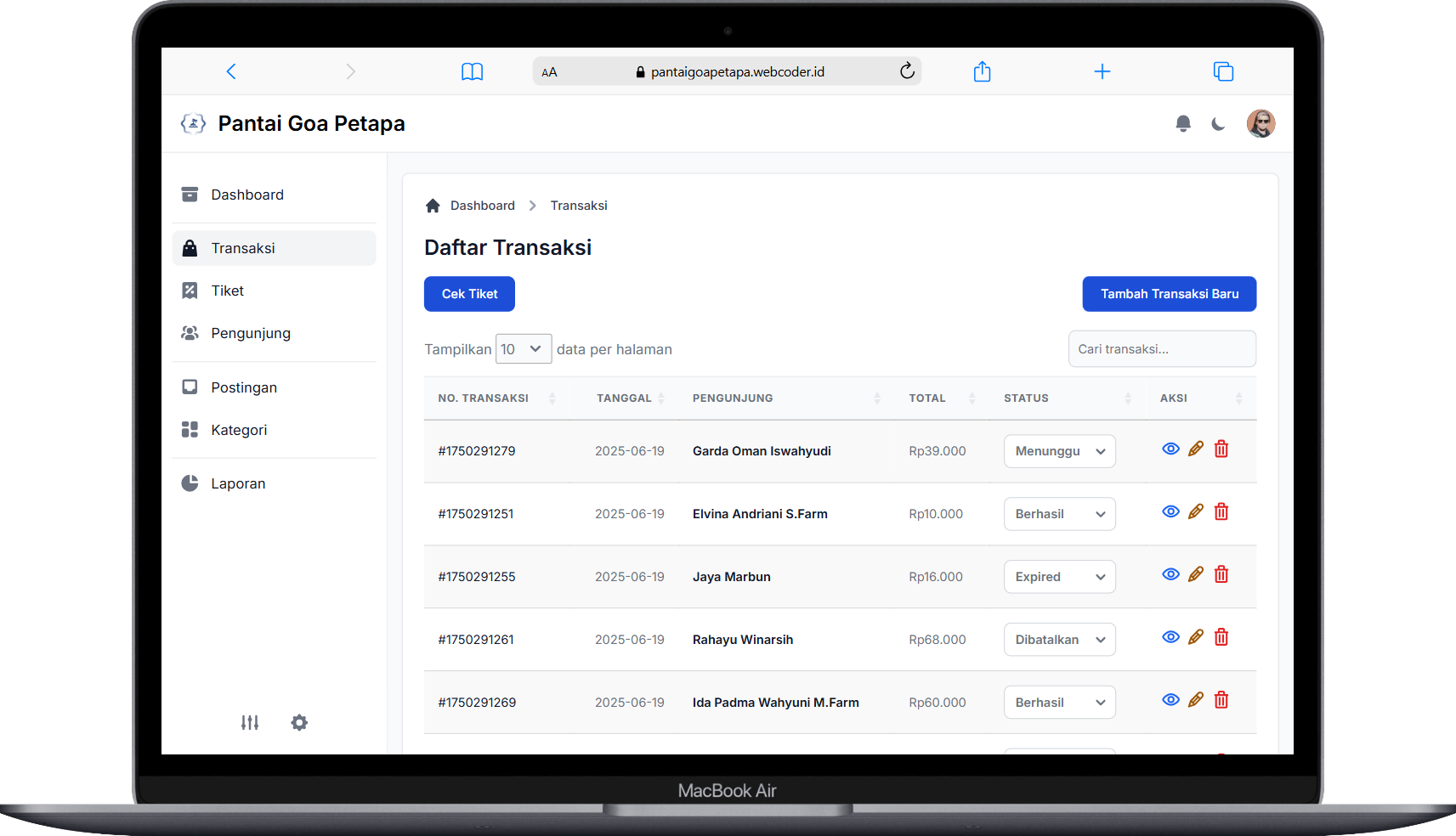Open Postingan sidebar item
The height and width of the screenshot is (836, 1456).
(274, 387)
